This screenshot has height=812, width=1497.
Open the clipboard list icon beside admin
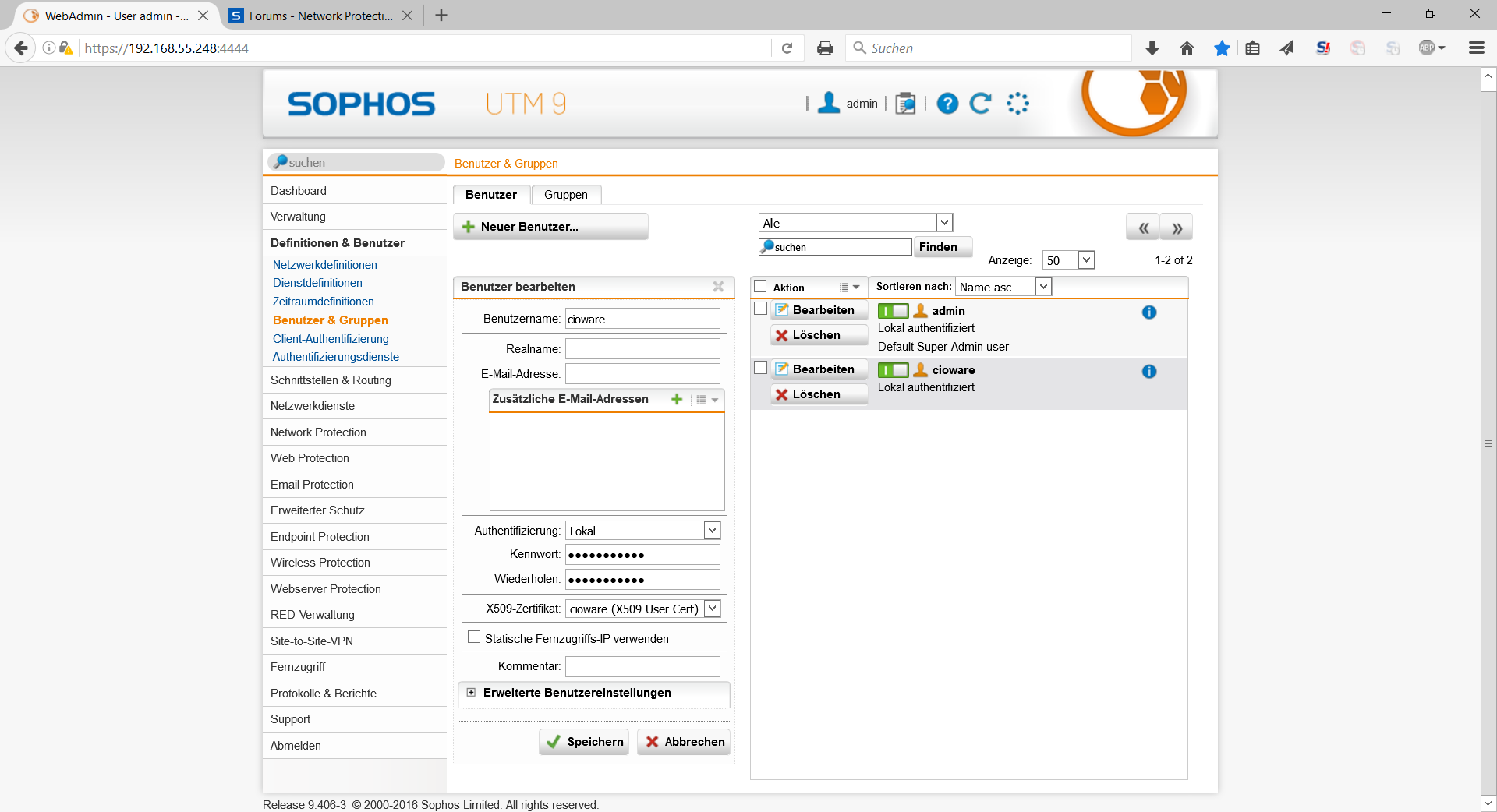pyautogui.click(x=905, y=104)
